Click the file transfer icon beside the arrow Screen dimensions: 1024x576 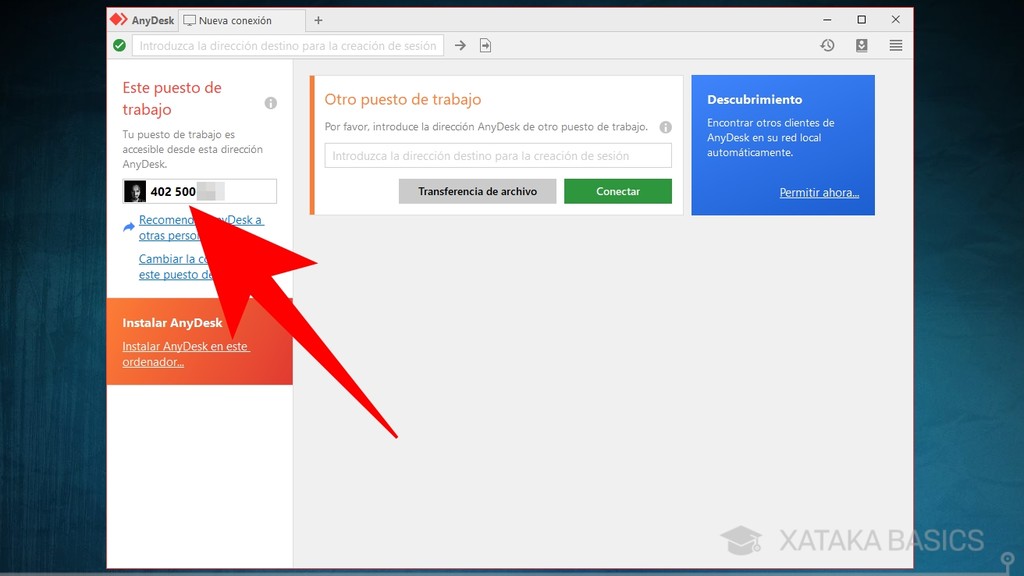485,46
